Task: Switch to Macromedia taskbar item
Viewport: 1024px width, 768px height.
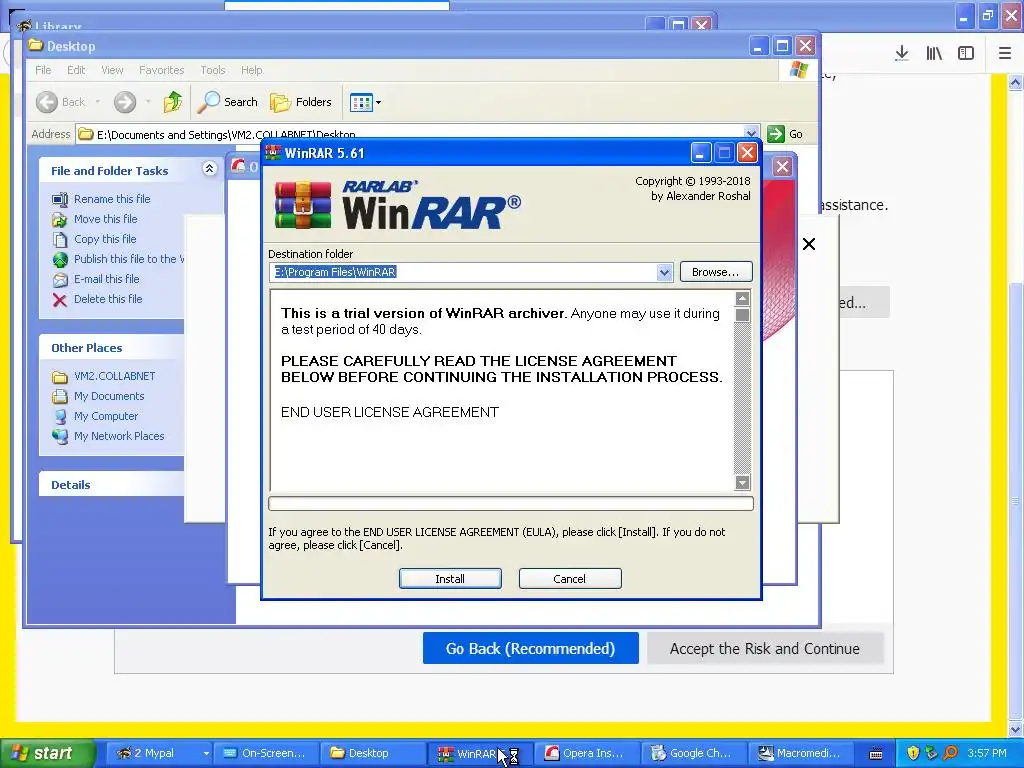Action: (x=800, y=753)
